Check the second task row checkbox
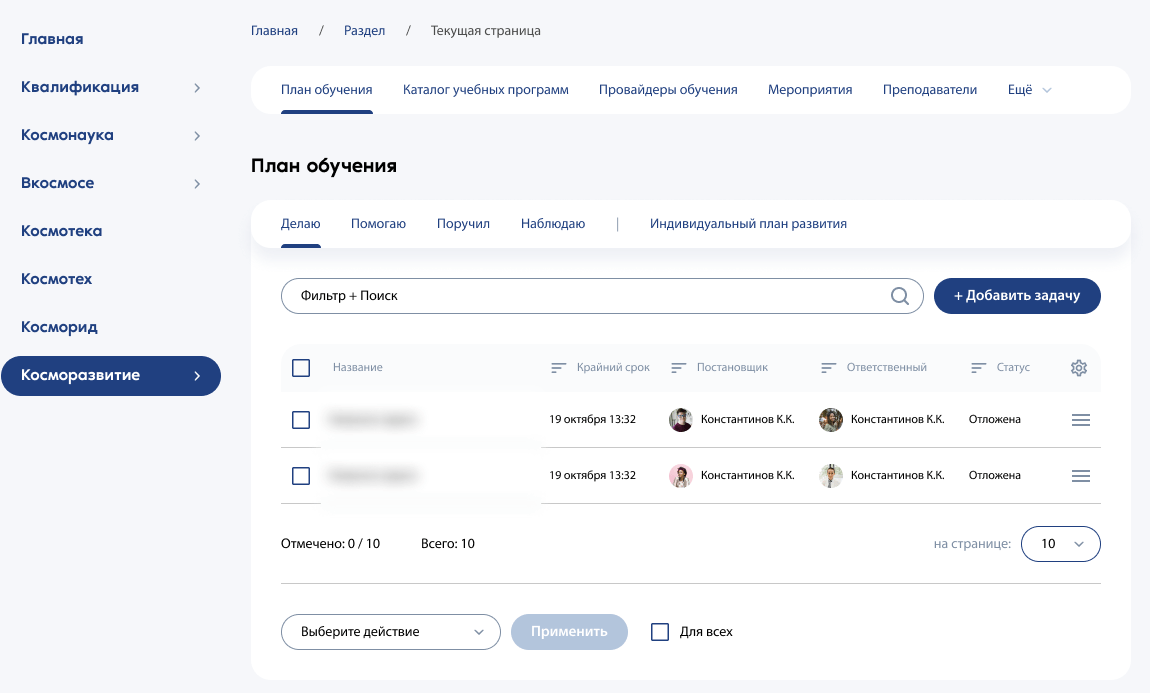The height and width of the screenshot is (693, 1150). [301, 476]
